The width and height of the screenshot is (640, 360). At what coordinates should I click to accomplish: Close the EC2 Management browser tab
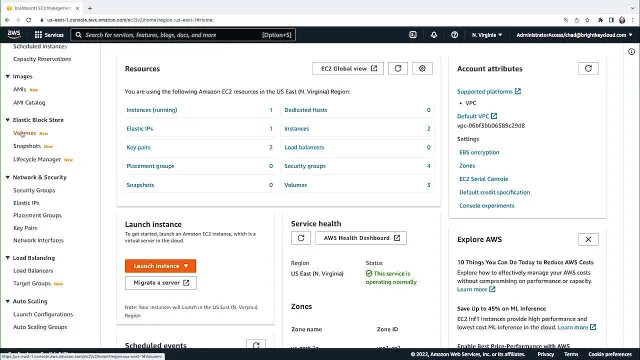[77, 8]
